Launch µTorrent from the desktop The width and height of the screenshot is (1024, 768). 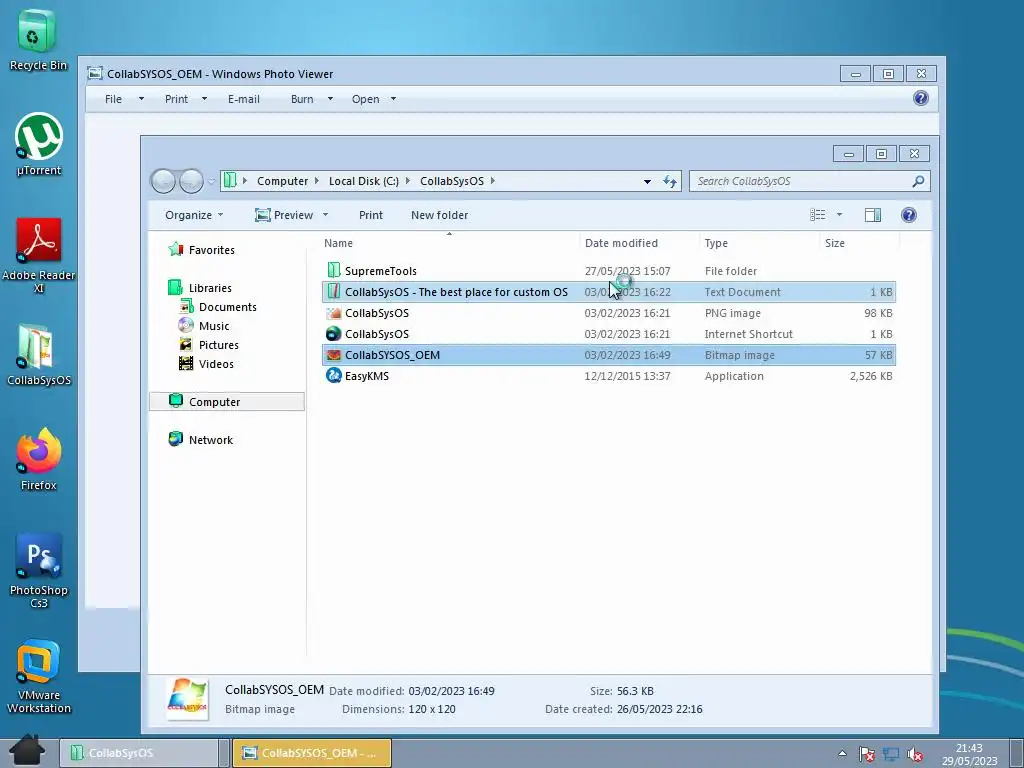pyautogui.click(x=39, y=144)
